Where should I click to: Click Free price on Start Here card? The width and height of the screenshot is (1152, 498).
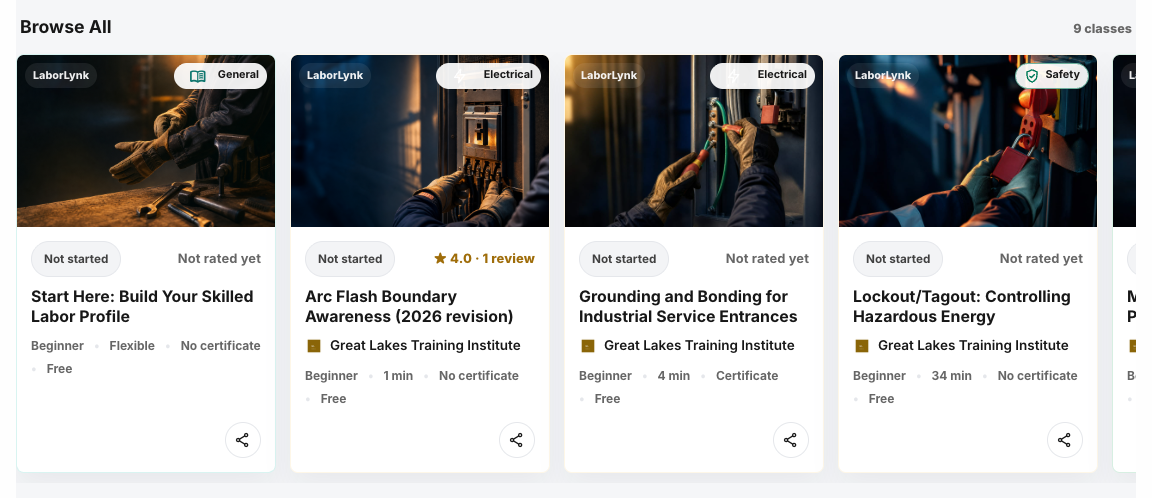(60, 369)
